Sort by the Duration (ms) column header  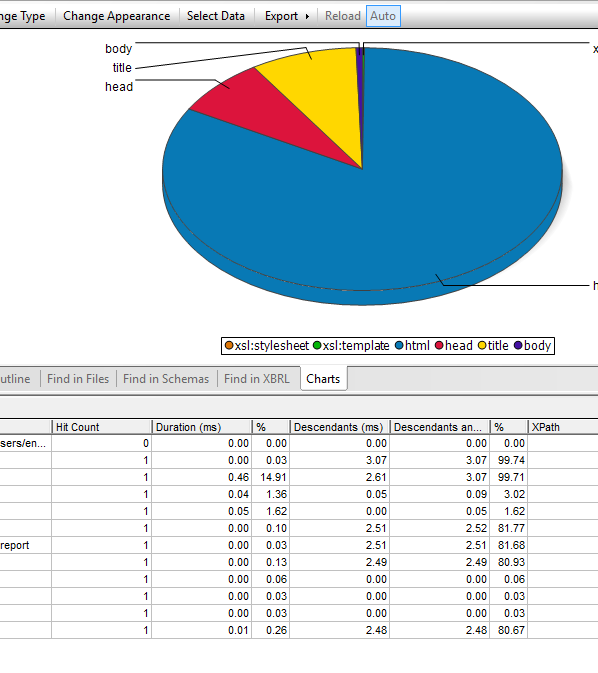click(201, 427)
